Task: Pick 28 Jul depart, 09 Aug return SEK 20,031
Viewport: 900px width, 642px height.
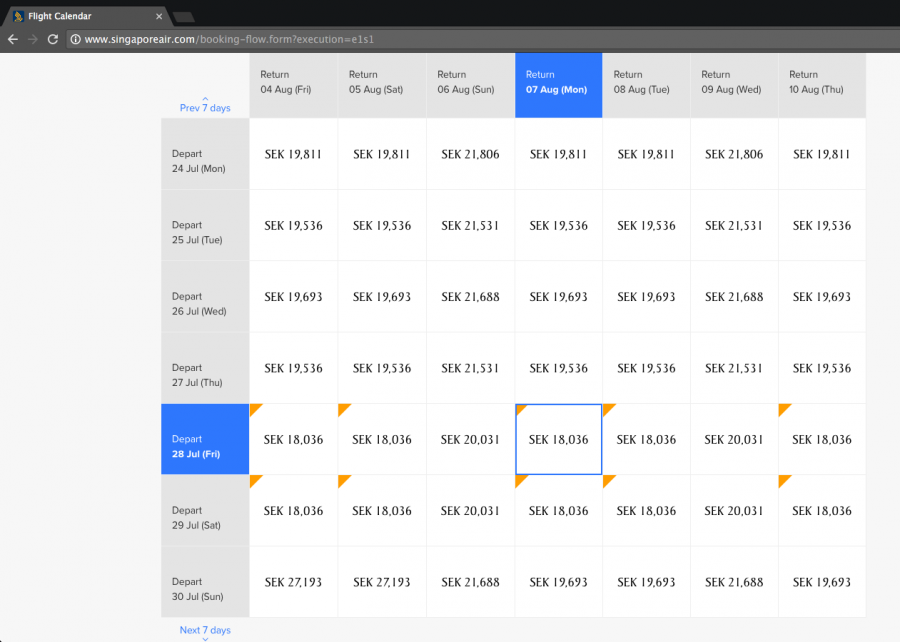Action: tap(734, 439)
